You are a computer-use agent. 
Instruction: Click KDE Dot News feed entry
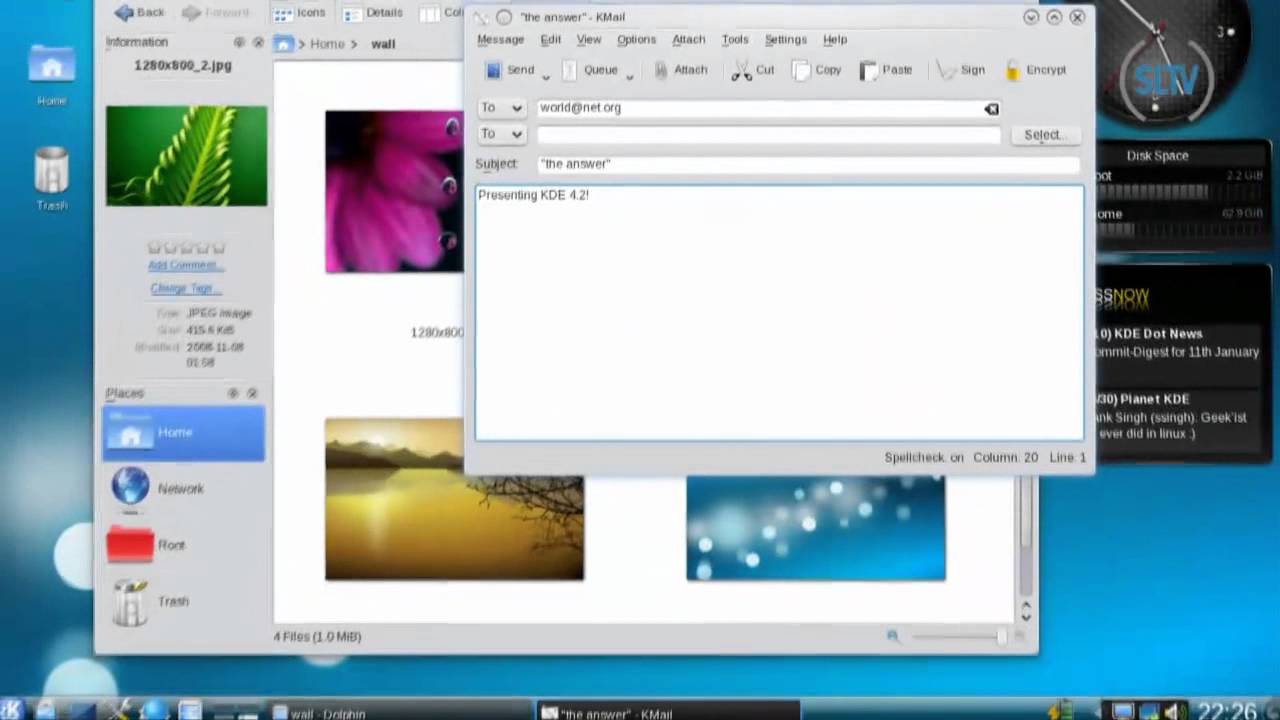click(1179, 342)
